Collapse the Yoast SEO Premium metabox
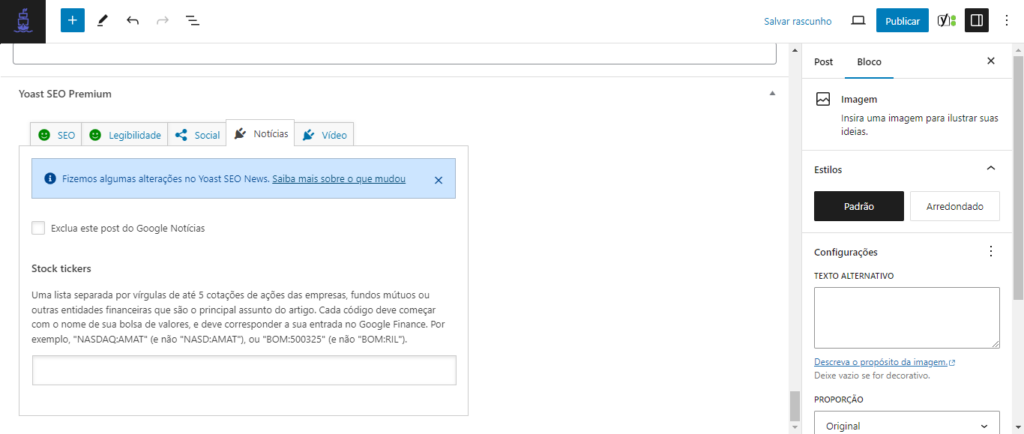This screenshot has height=434, width=1024. (x=772, y=94)
